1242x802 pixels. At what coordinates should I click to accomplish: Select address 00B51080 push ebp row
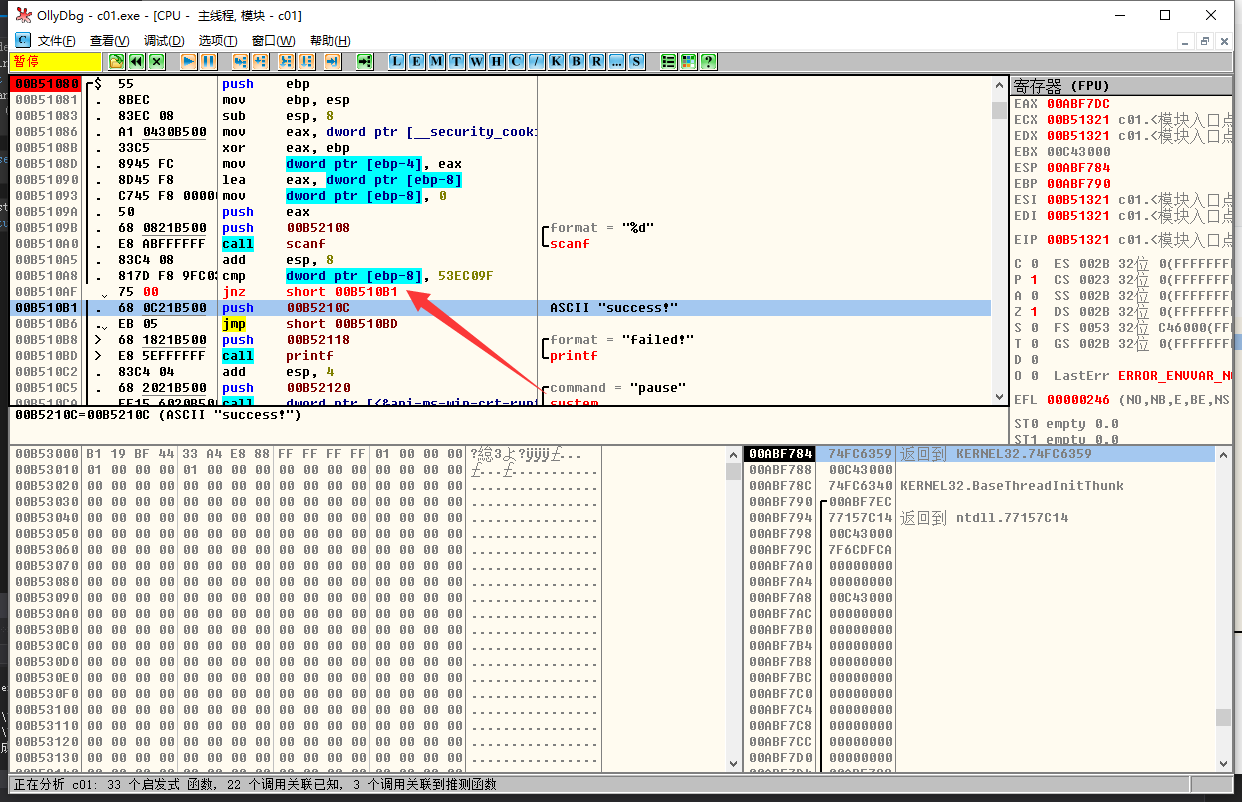[500, 84]
